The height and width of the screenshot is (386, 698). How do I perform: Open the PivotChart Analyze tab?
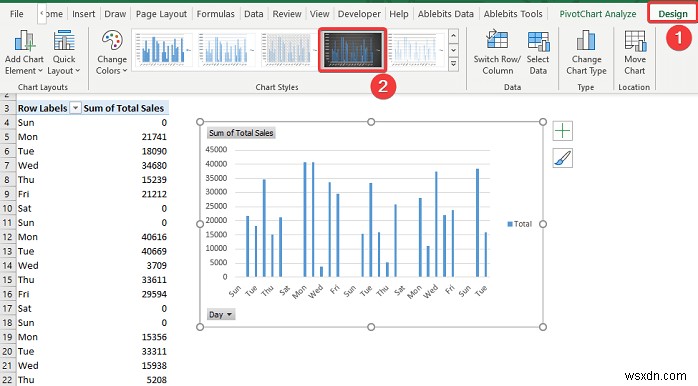(x=597, y=14)
